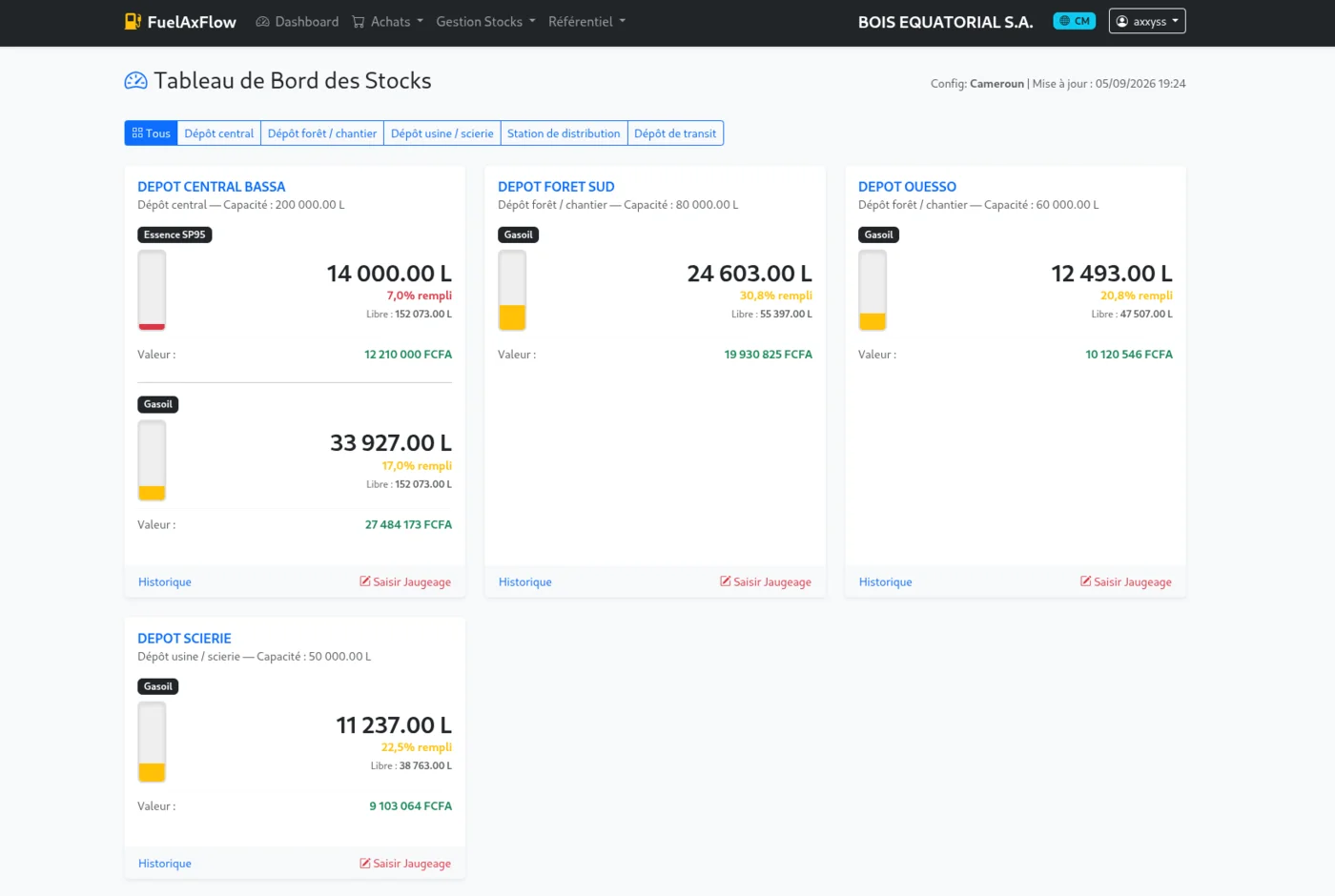Click the 10 120 546 FCFA value
This screenshot has width=1335, height=896.
pos(1129,355)
